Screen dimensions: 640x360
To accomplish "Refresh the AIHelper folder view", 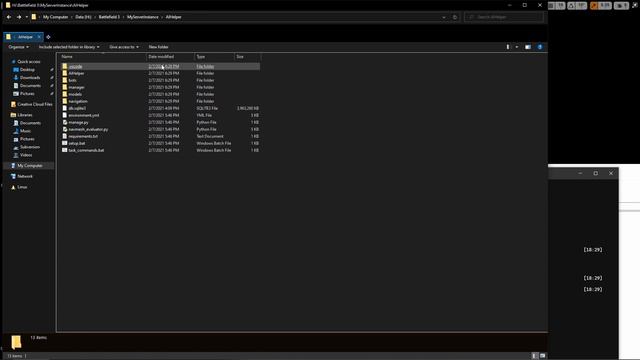I will (x=455, y=17).
